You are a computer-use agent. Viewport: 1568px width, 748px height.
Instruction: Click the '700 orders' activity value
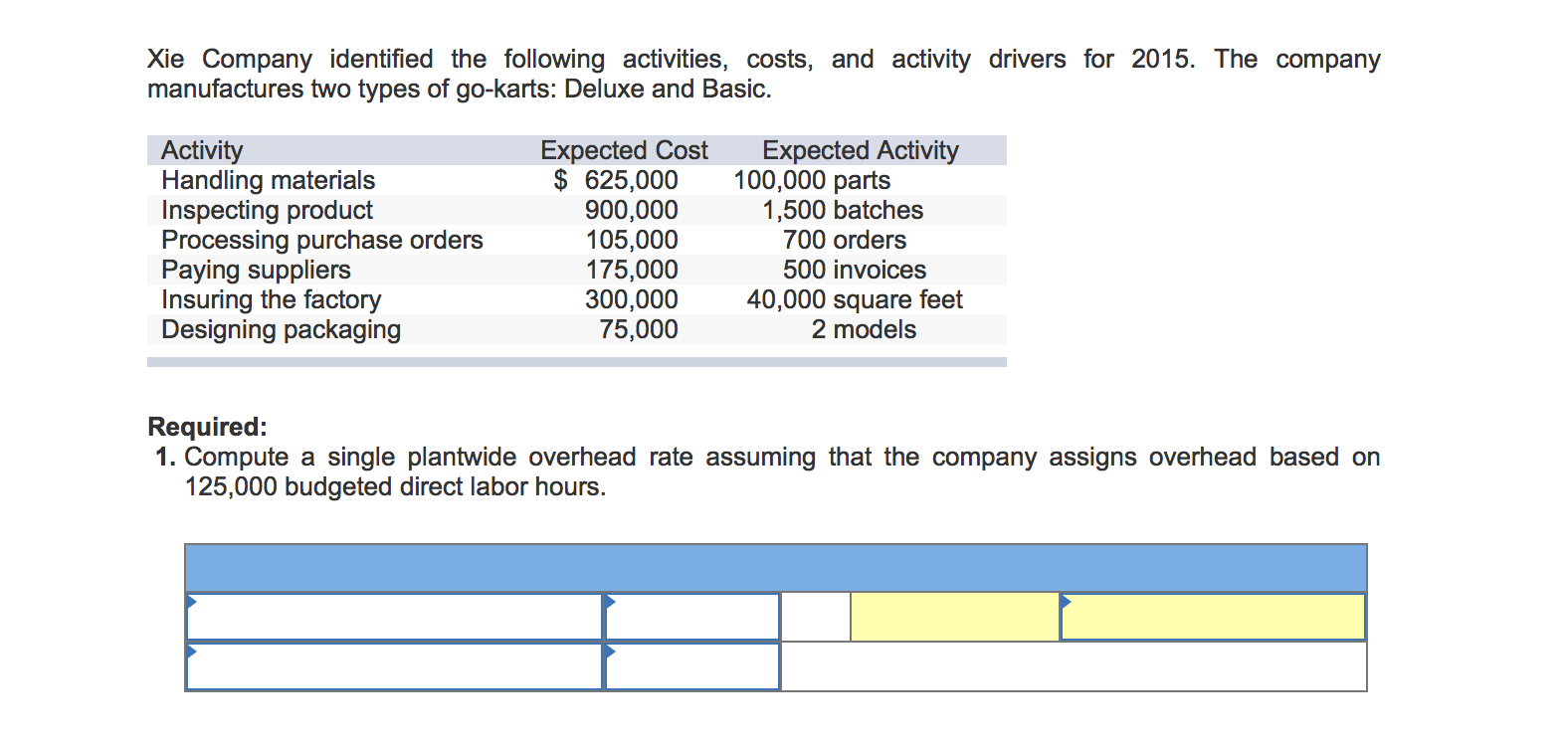[x=845, y=240]
